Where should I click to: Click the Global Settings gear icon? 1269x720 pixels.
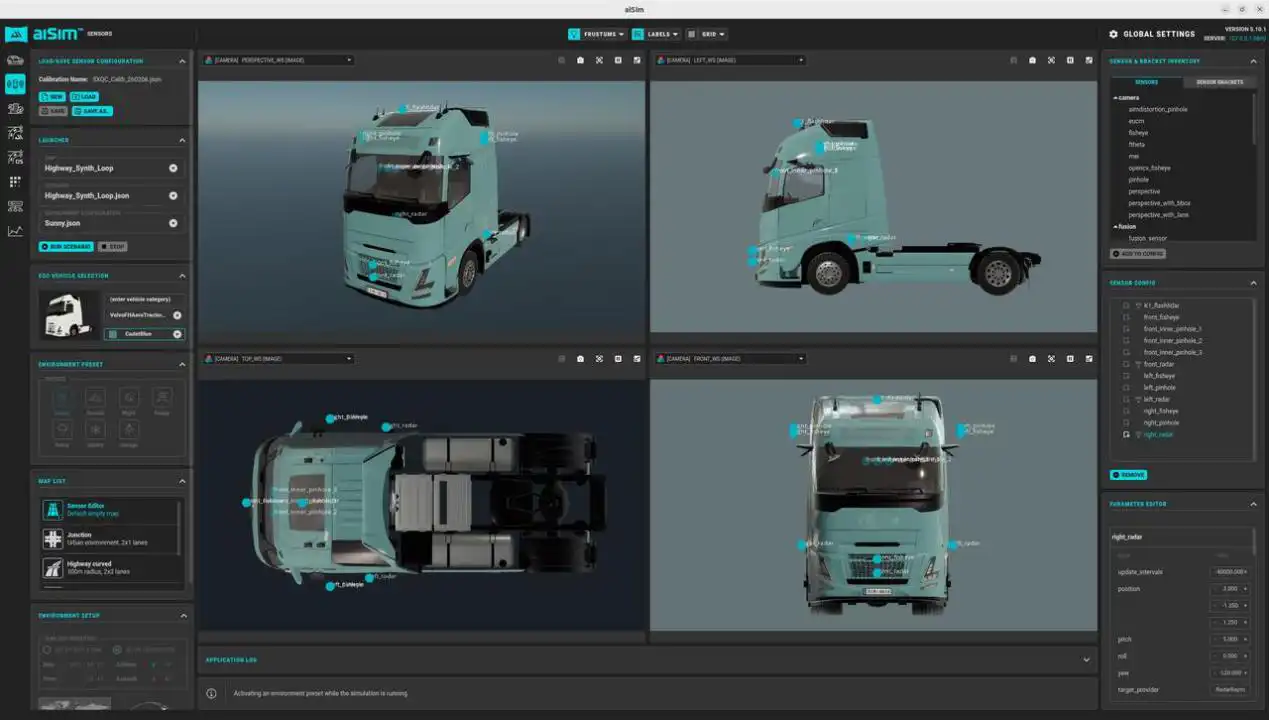pos(1114,34)
